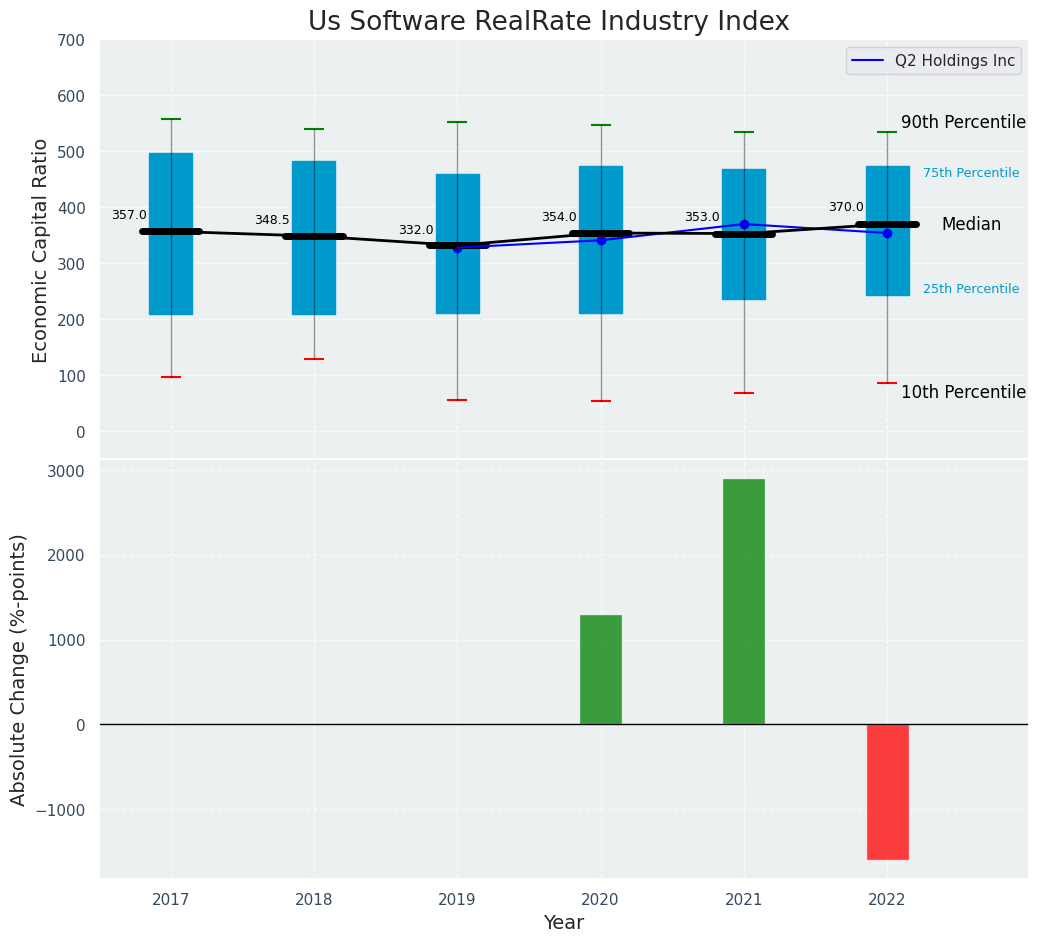Select the 75th Percentile label
The image size is (1039, 942).
pyautogui.click(x=970, y=173)
